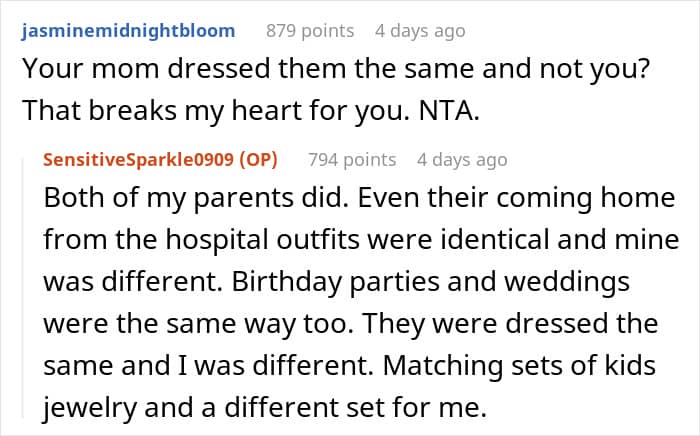Click the 794 points score

(352, 159)
